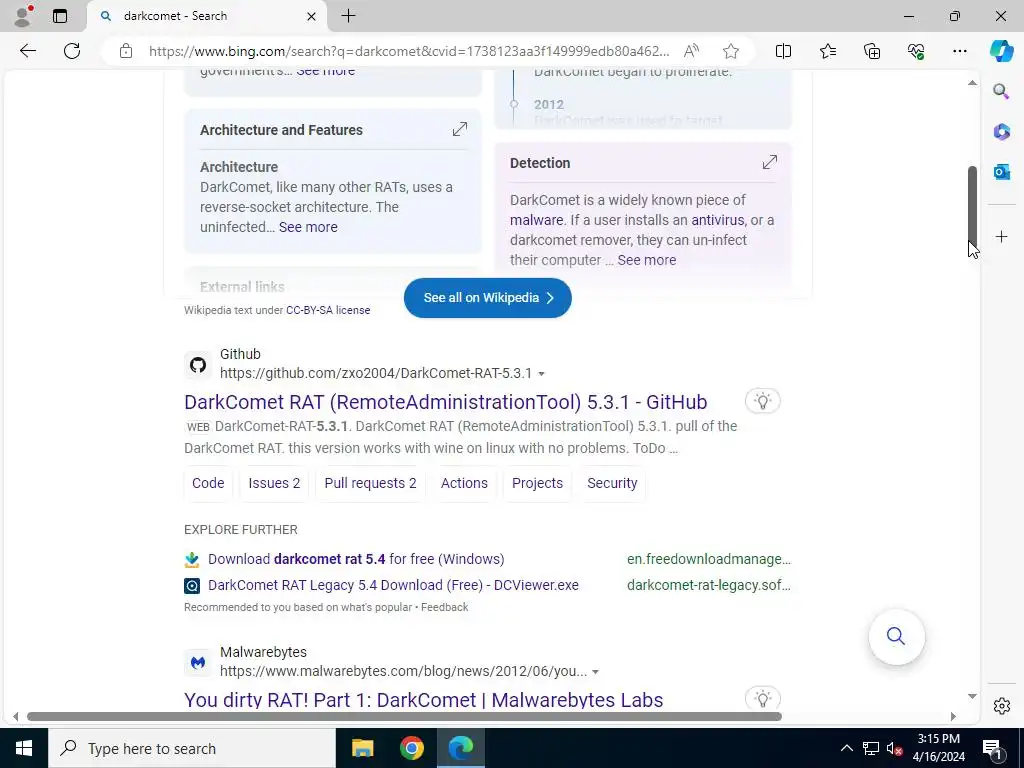This screenshot has height=768, width=1024.
Task: Open the Windows Start menu
Action: pyautogui.click(x=24, y=748)
